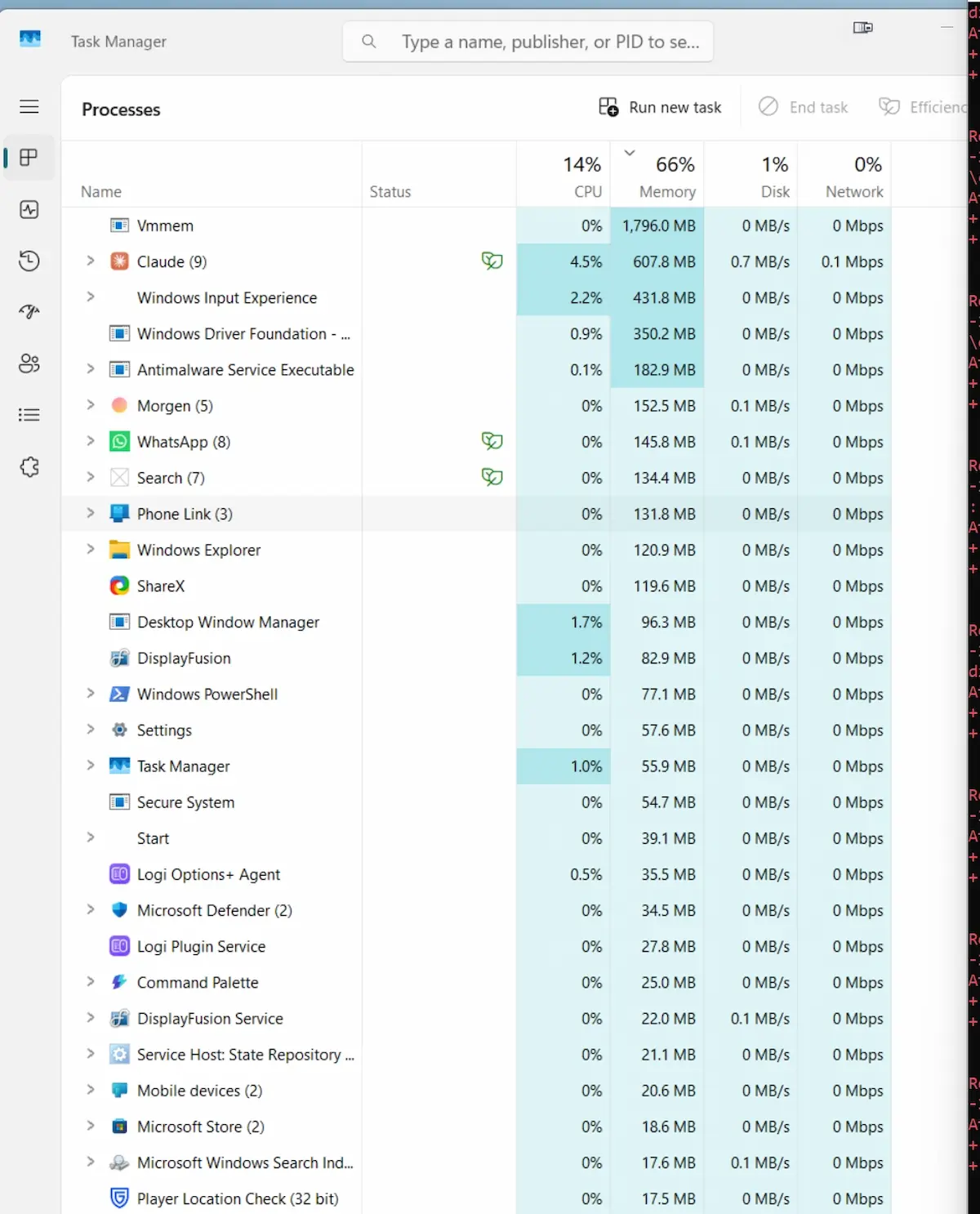The width and height of the screenshot is (980, 1214).
Task: Expand the Settings process group
Action: click(x=91, y=730)
